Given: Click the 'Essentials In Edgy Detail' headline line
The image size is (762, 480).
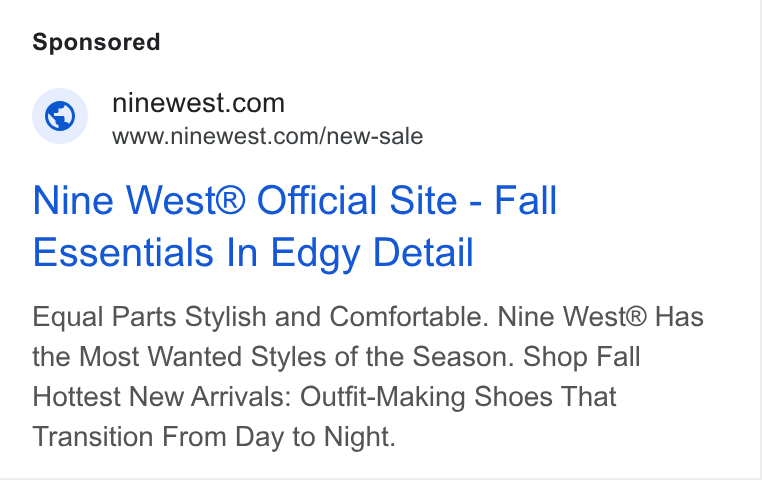Looking at the screenshot, I should coord(253,253).
